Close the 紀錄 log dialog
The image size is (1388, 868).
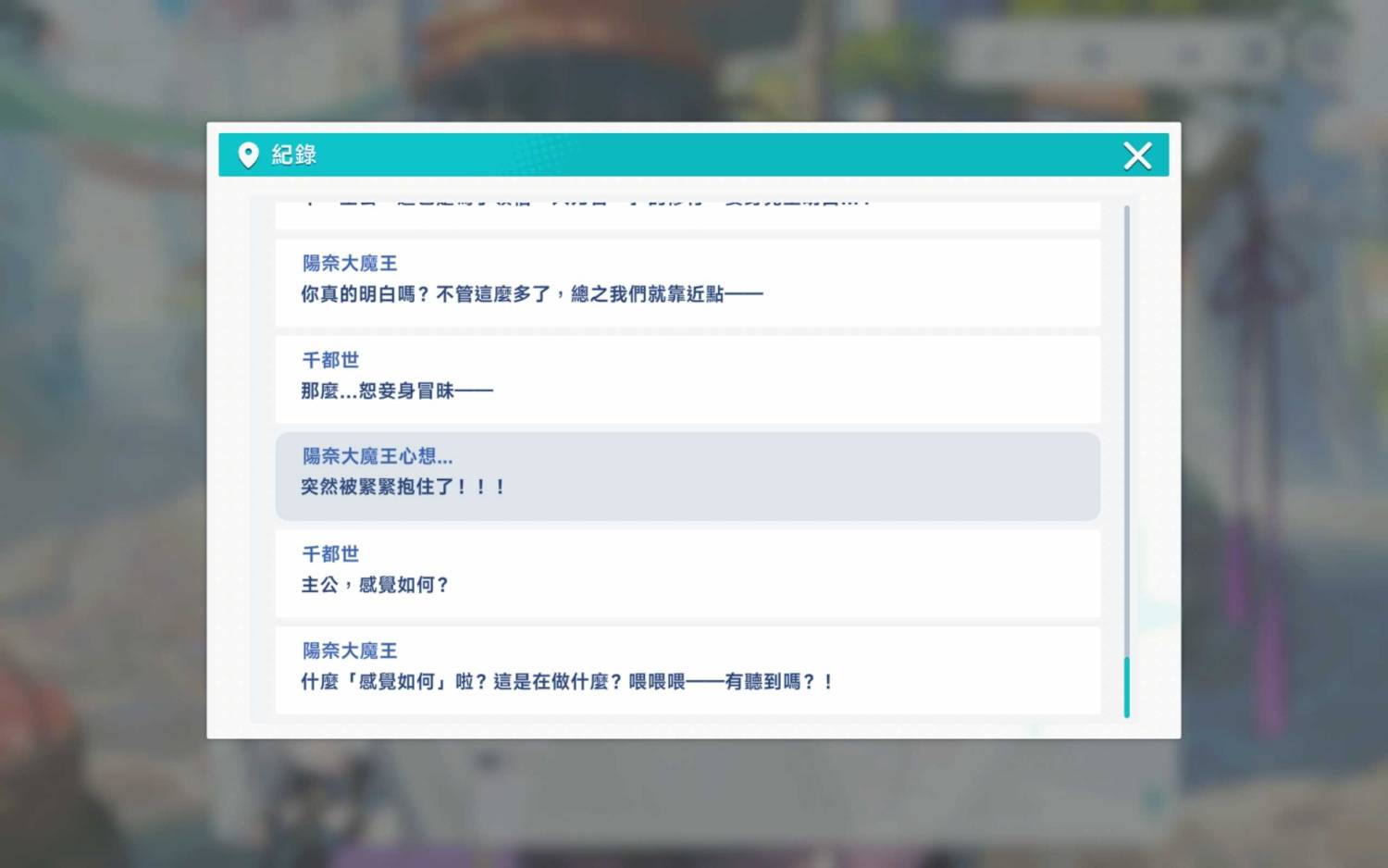point(1137,155)
